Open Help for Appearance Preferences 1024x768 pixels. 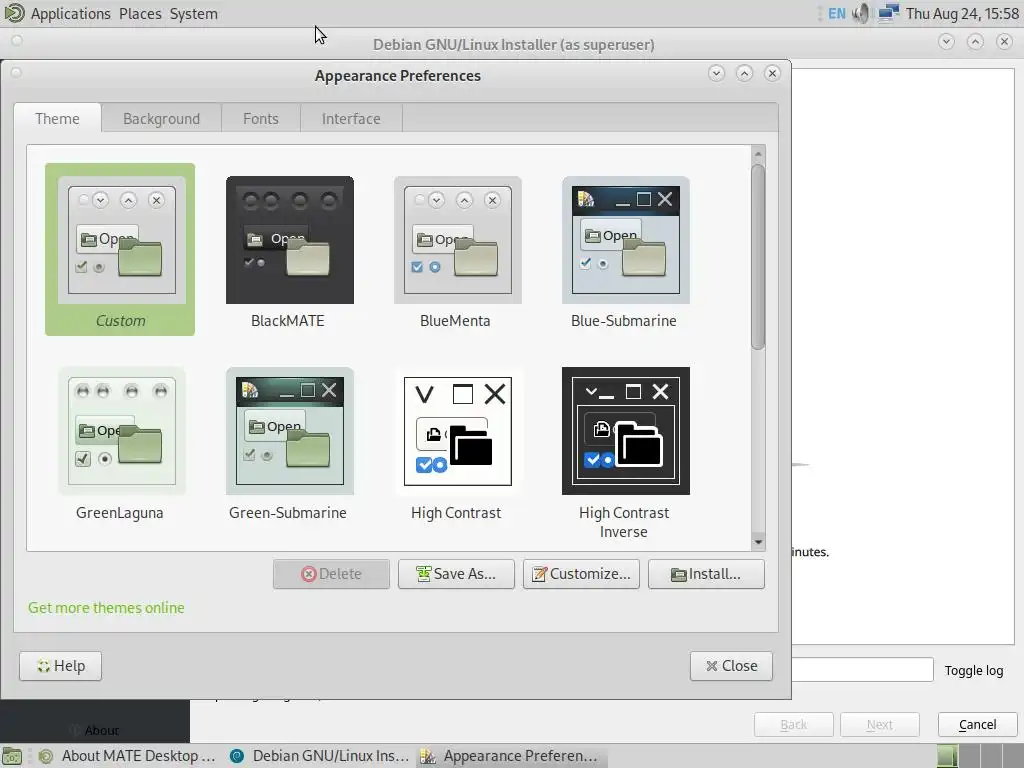60,665
